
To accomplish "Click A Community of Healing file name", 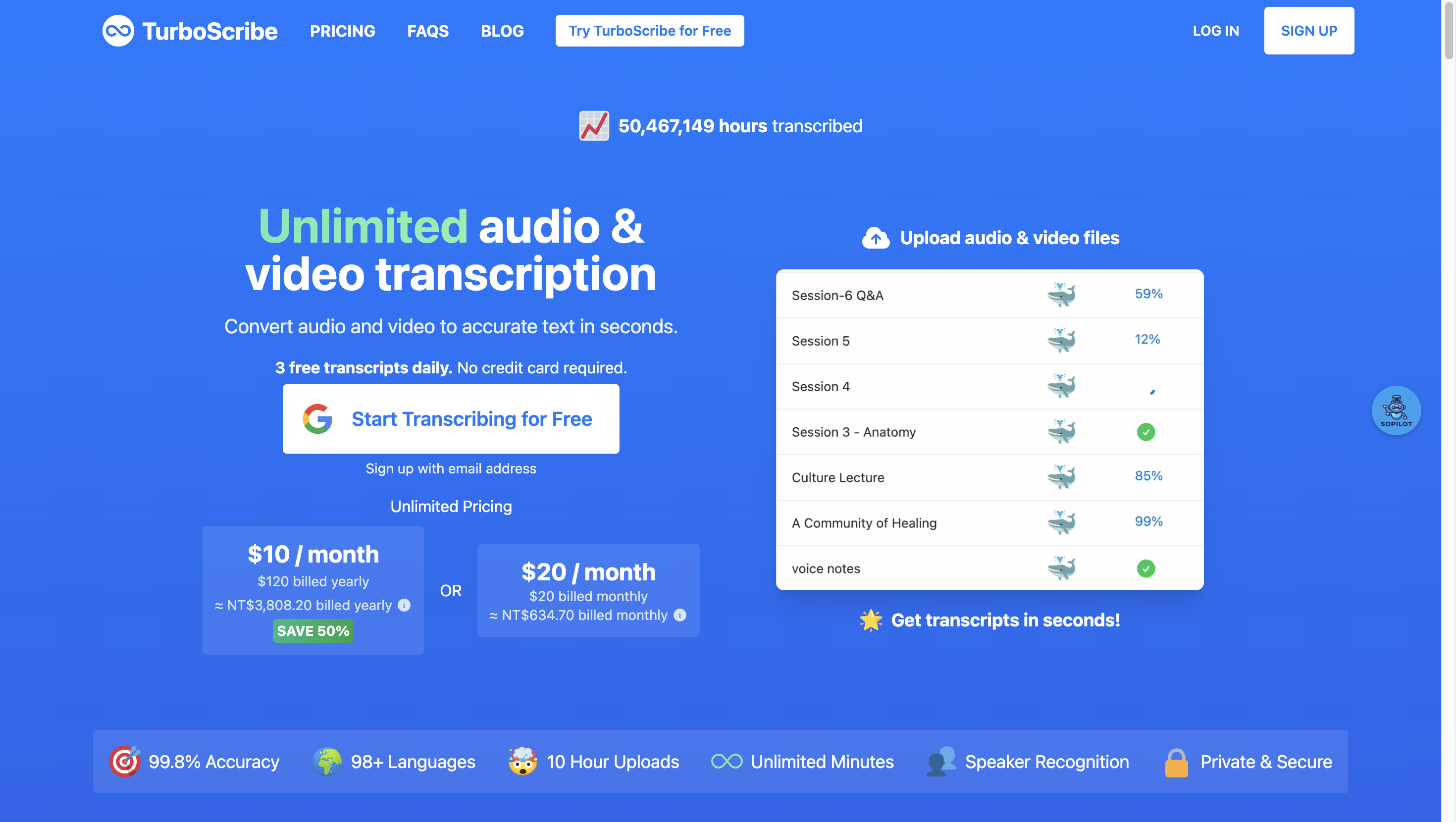I will coord(864,523).
